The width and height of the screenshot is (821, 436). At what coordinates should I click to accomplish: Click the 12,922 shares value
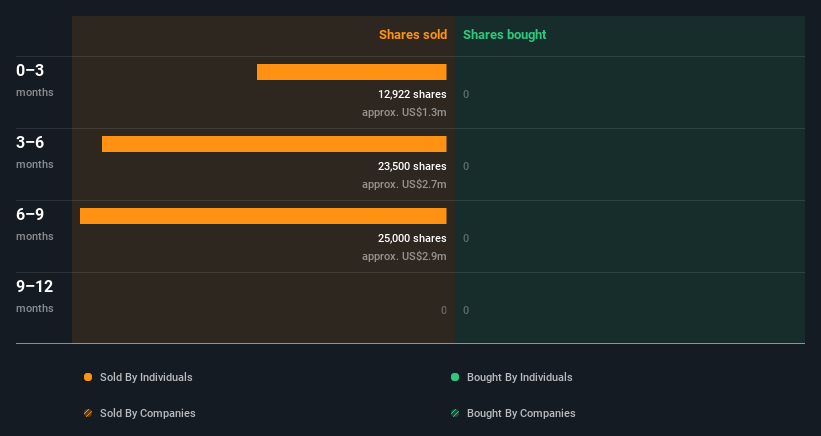tap(413, 94)
